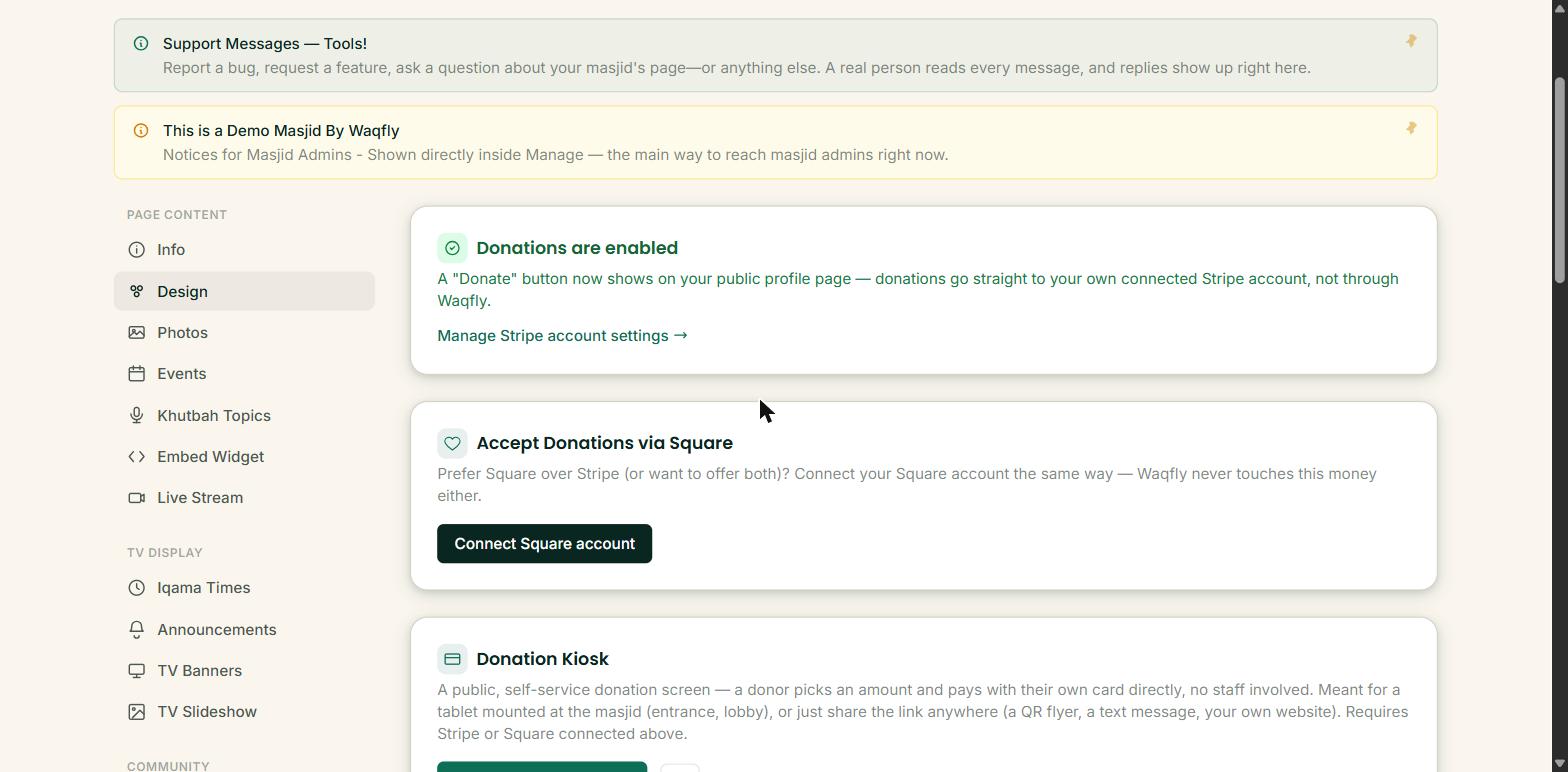This screenshot has width=1568, height=772.
Task: Click the Live Stream camera icon
Action: tap(137, 497)
